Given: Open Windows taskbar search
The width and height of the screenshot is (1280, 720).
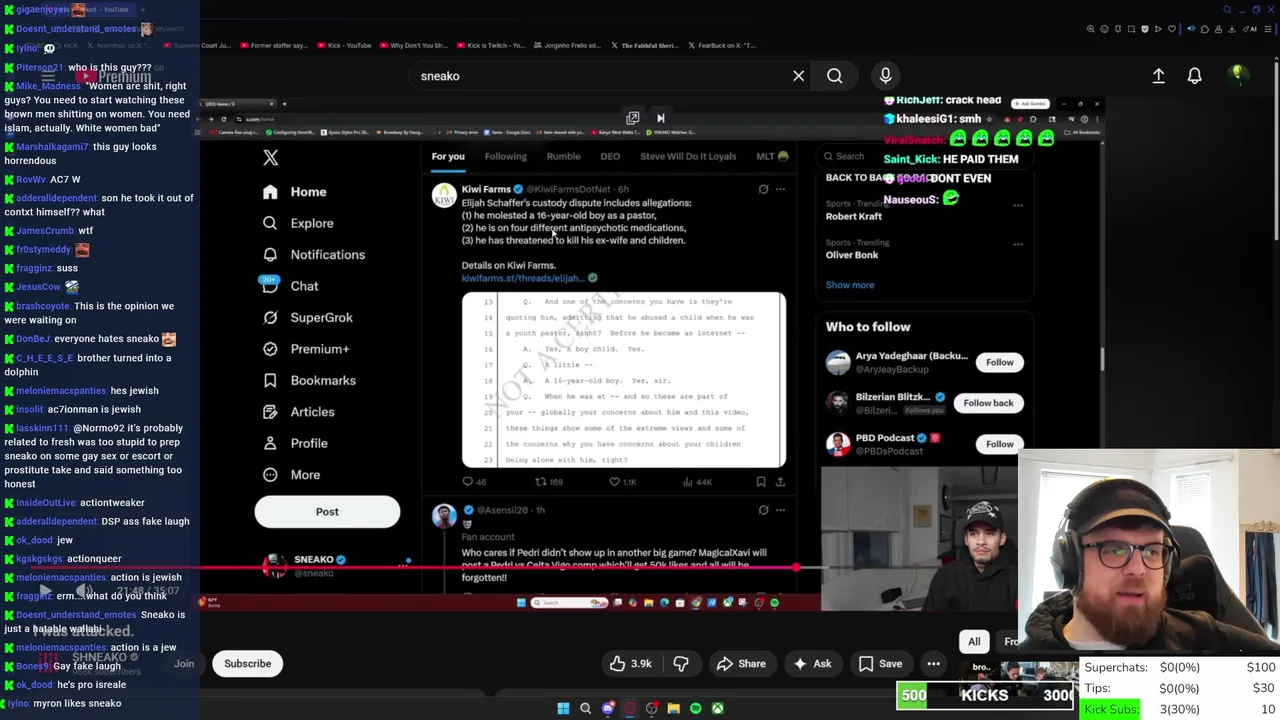Looking at the screenshot, I should [586, 708].
